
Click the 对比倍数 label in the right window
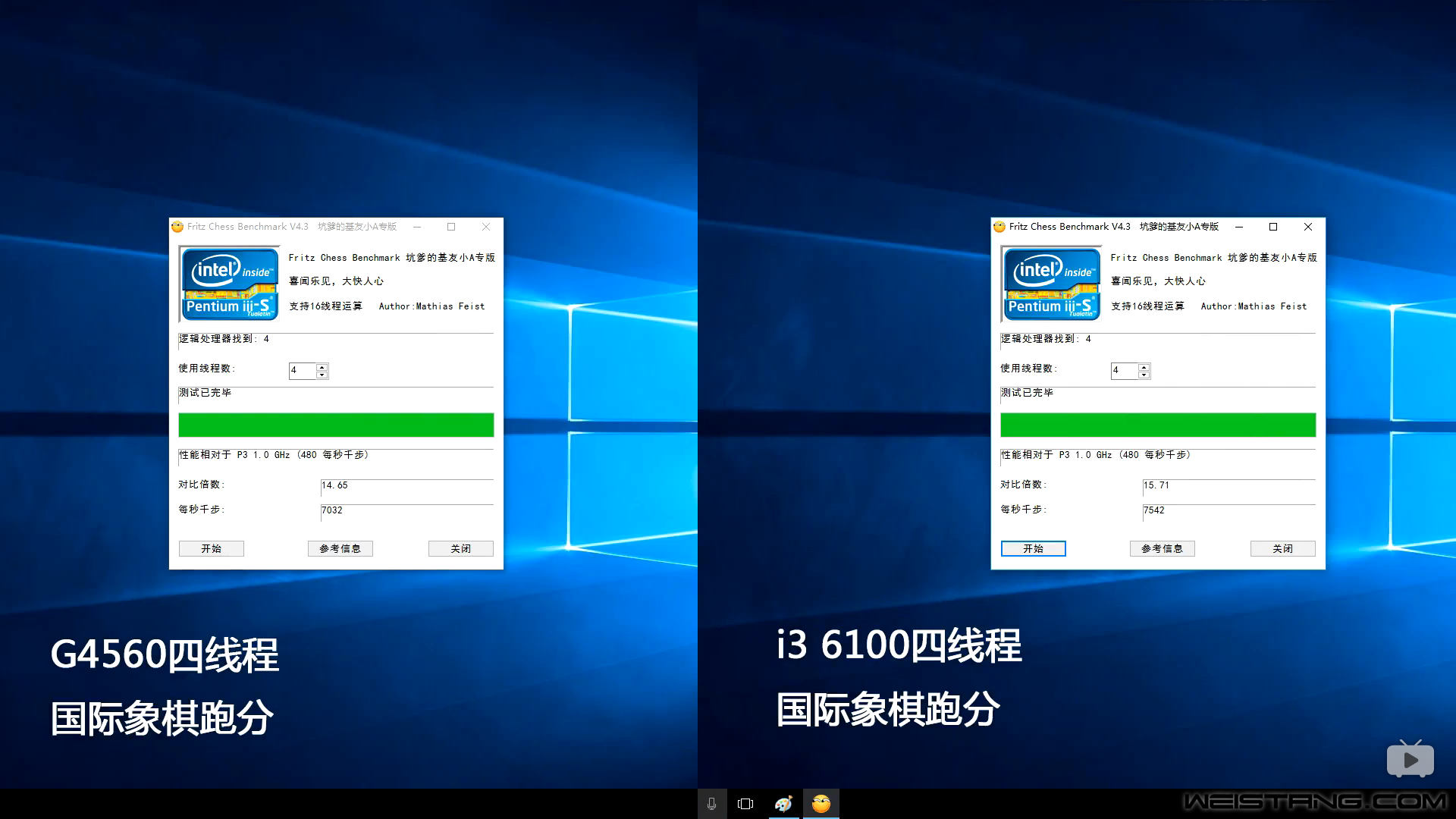pos(1024,485)
